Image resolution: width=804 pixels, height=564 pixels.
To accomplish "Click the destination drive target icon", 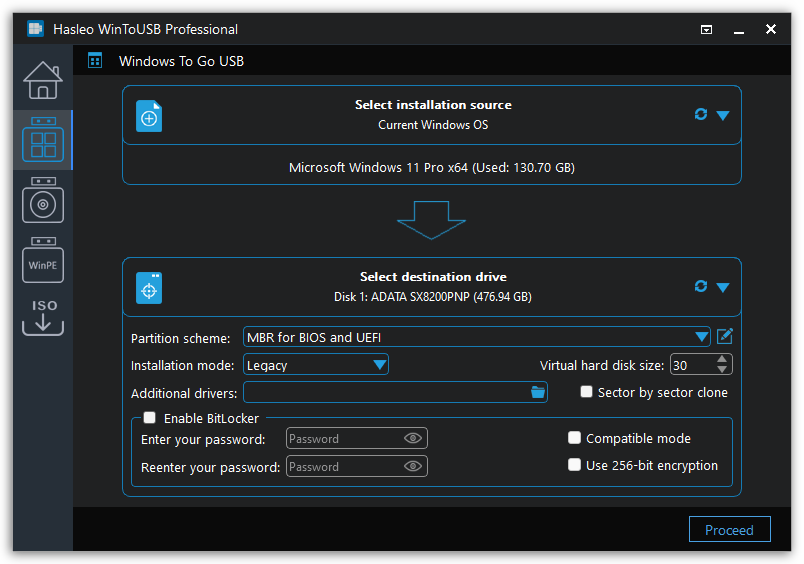I will (149, 288).
